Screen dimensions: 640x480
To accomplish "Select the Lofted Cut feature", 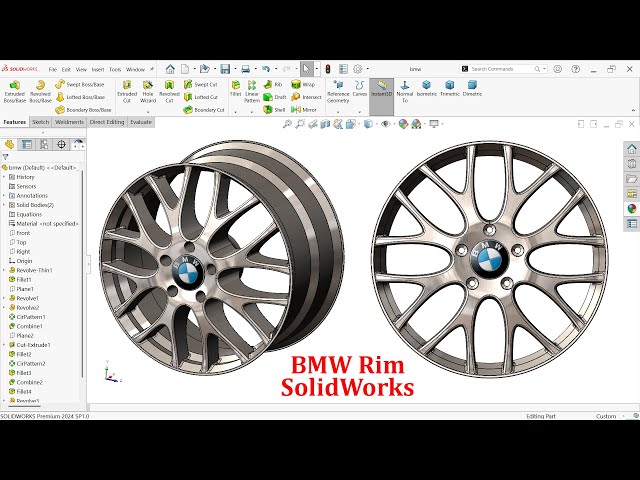I will [200, 97].
